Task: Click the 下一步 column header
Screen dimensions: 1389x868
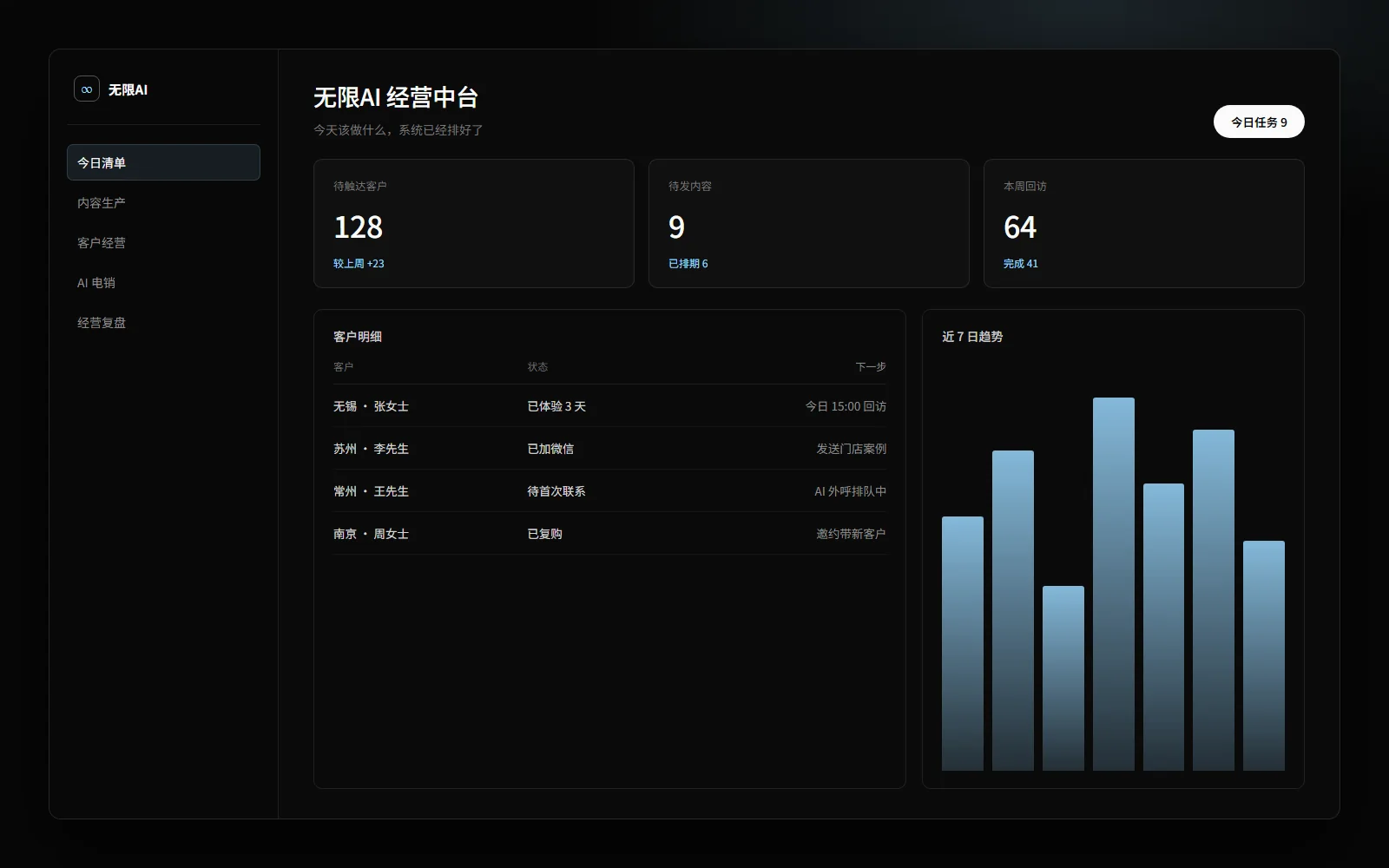Action: 871,367
